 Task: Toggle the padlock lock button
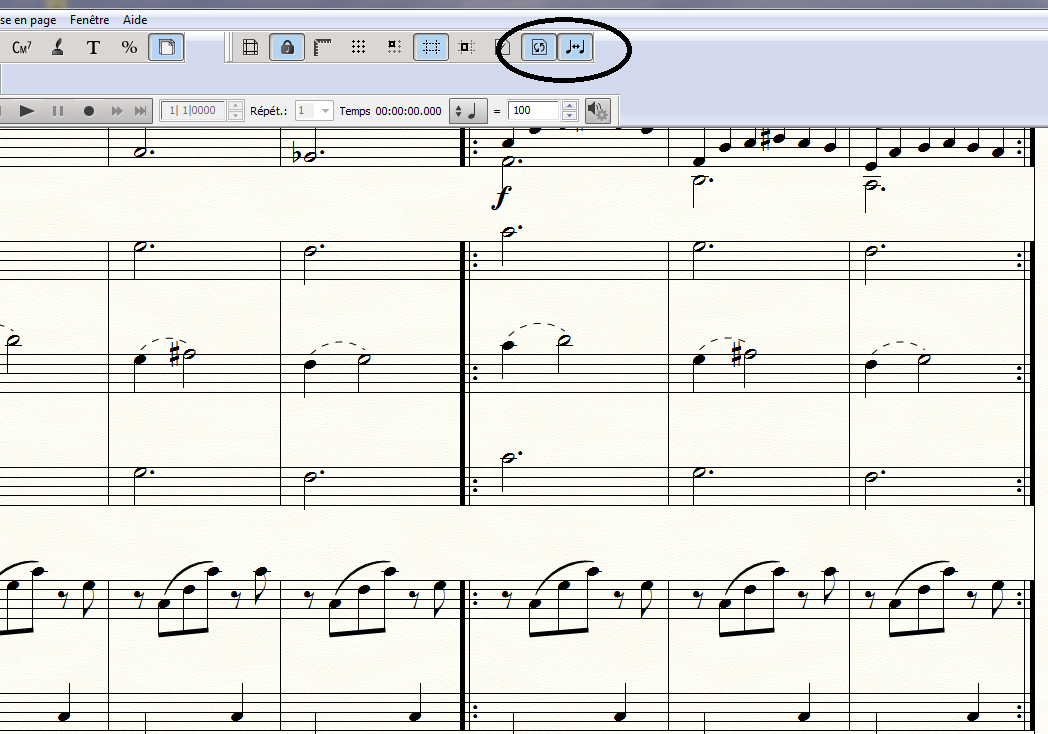point(287,47)
